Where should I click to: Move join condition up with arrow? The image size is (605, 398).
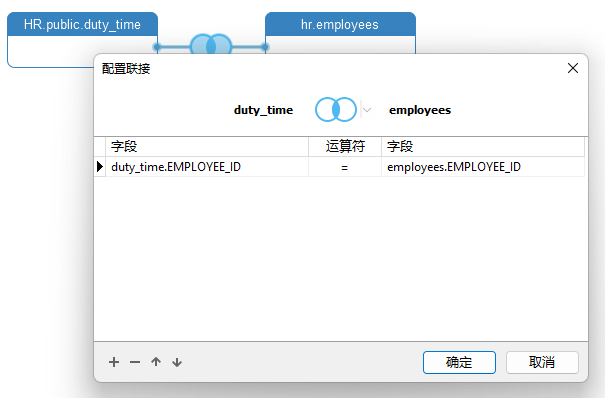156,362
